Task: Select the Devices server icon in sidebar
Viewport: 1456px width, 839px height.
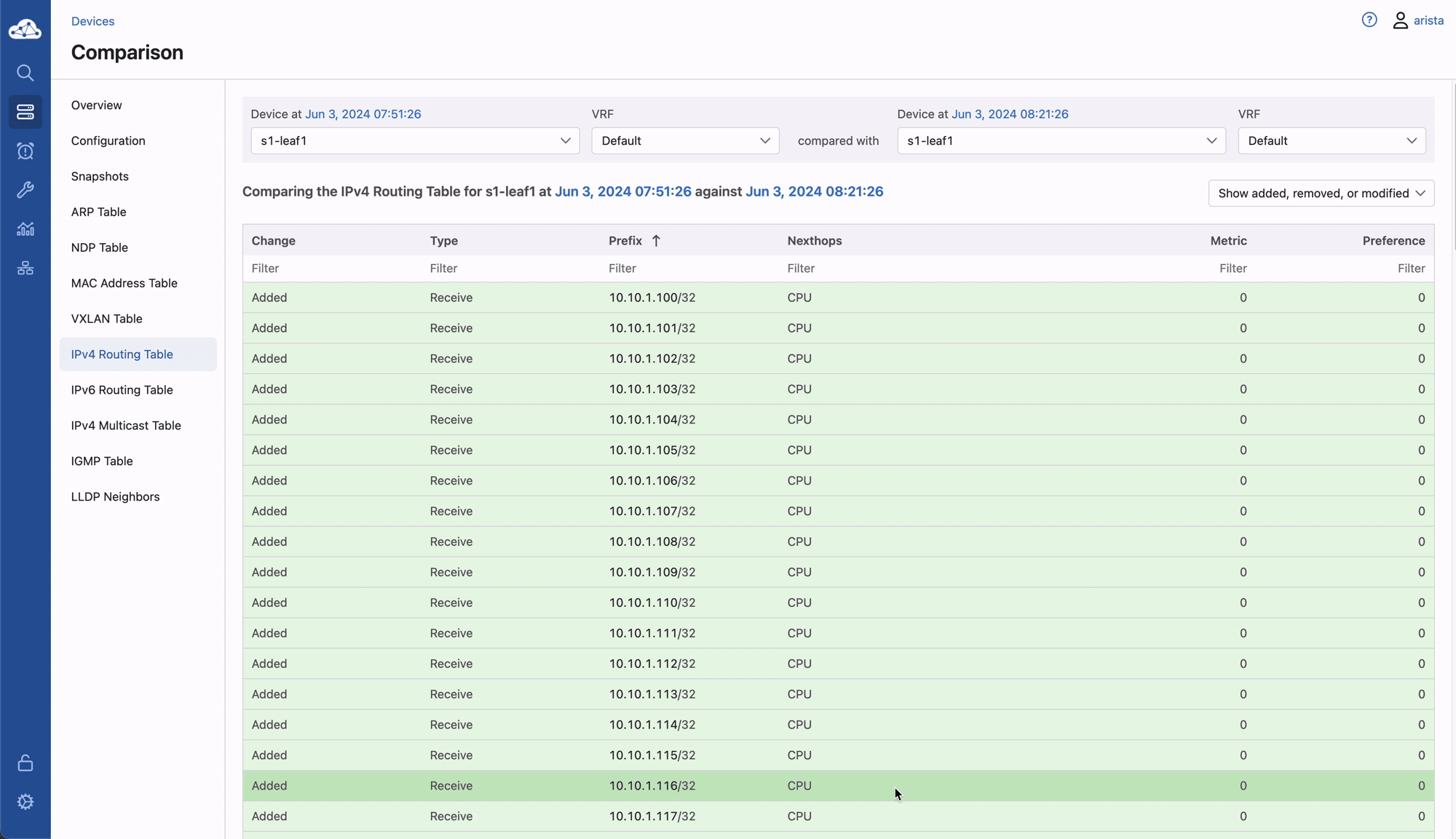Action: pos(25,112)
